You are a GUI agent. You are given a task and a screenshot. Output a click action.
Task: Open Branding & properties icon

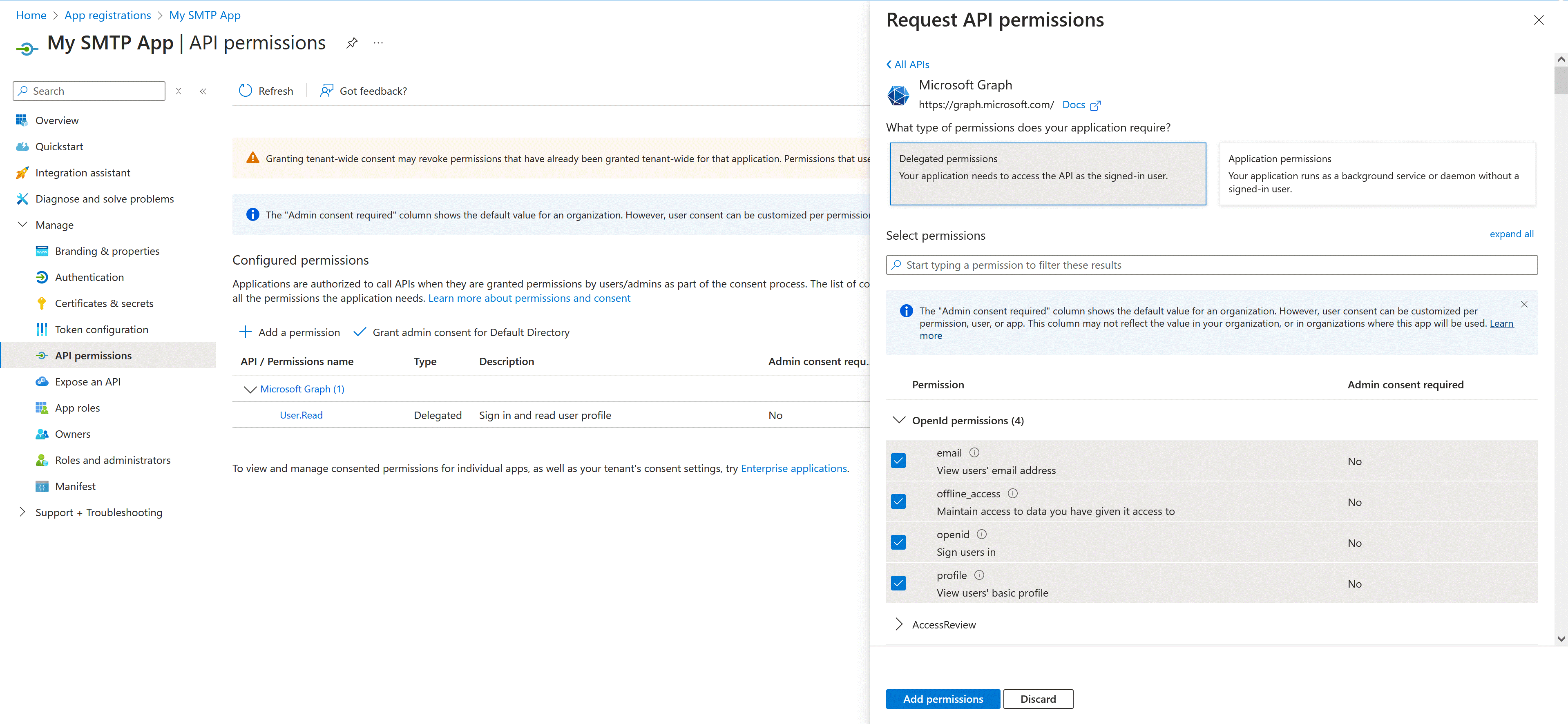[41, 251]
